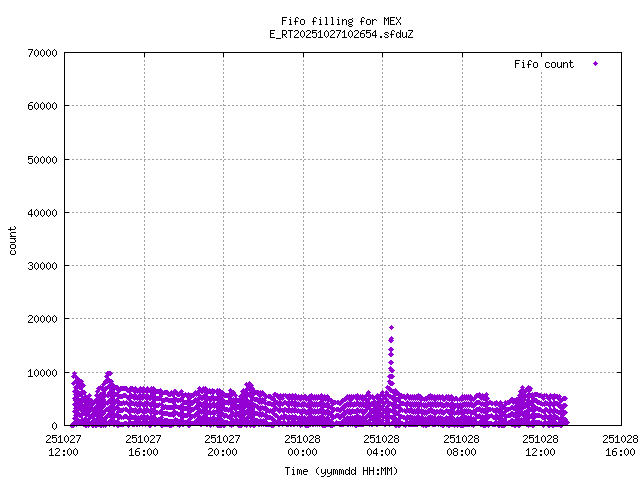The height and width of the screenshot is (480, 640).
Task: Select the vertical "count" y-axis label
Action: coord(13,240)
